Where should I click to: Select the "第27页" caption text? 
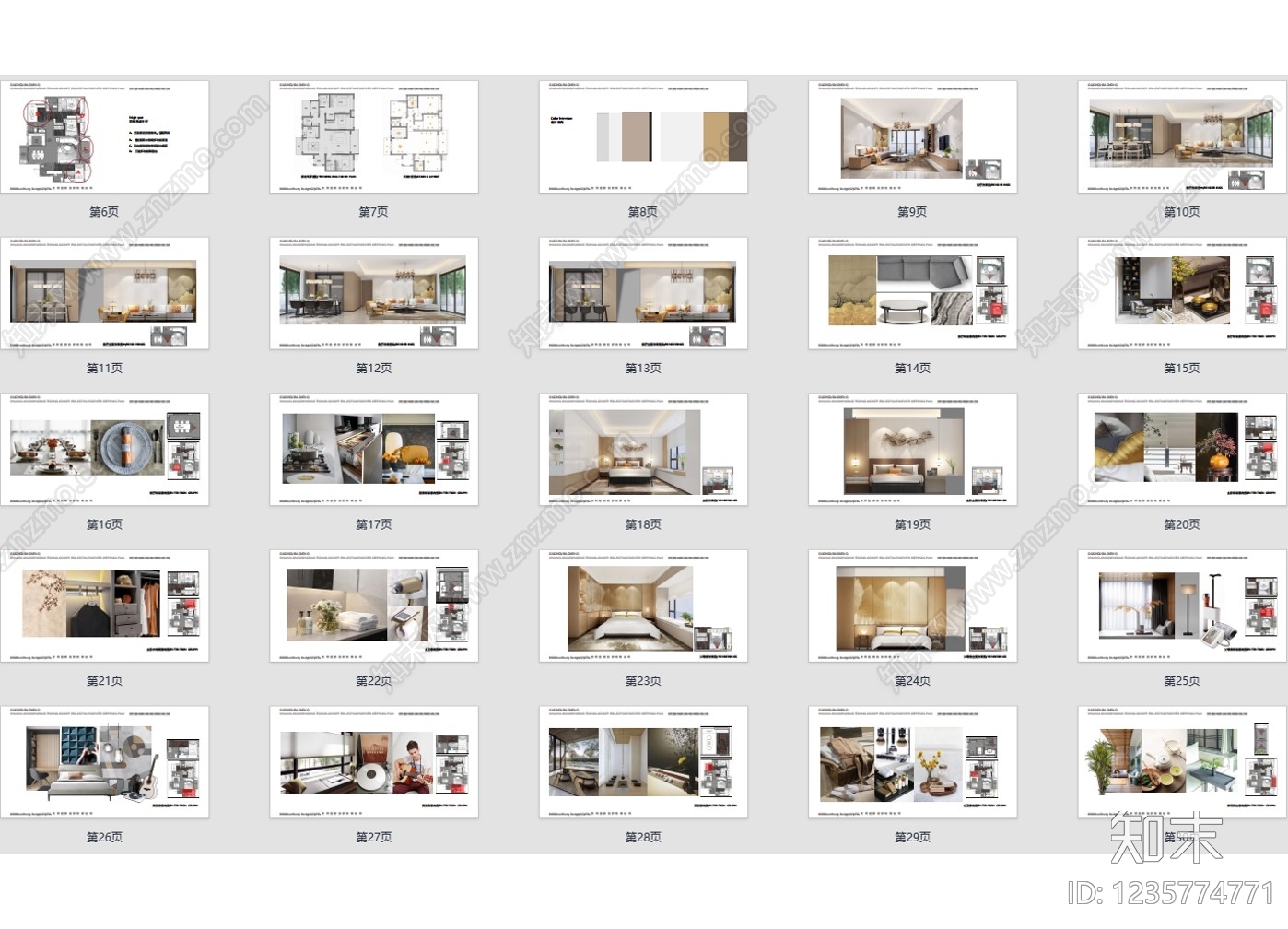pyautogui.click(x=374, y=838)
